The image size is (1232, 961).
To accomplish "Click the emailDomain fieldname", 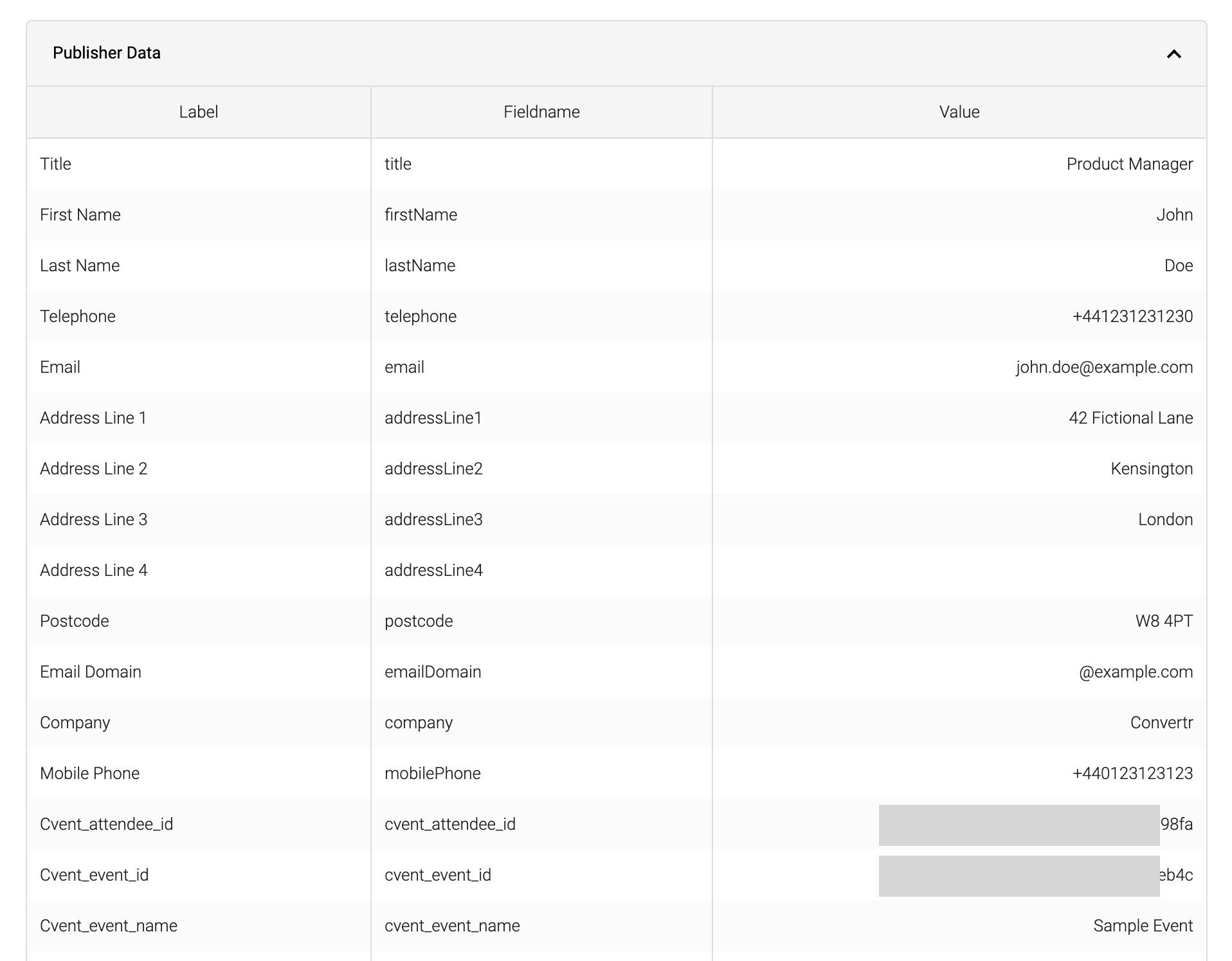I will (433, 672).
